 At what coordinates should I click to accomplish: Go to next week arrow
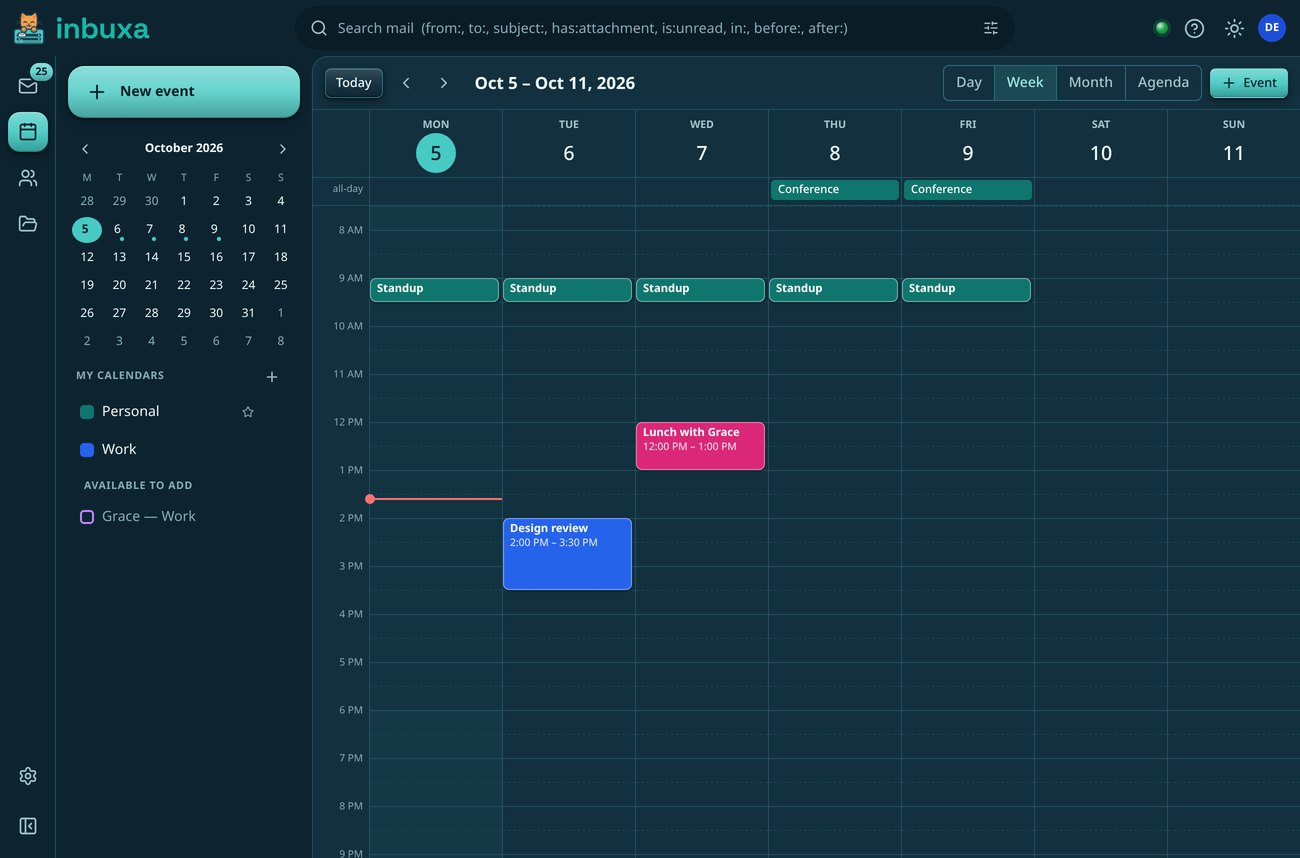tap(444, 83)
